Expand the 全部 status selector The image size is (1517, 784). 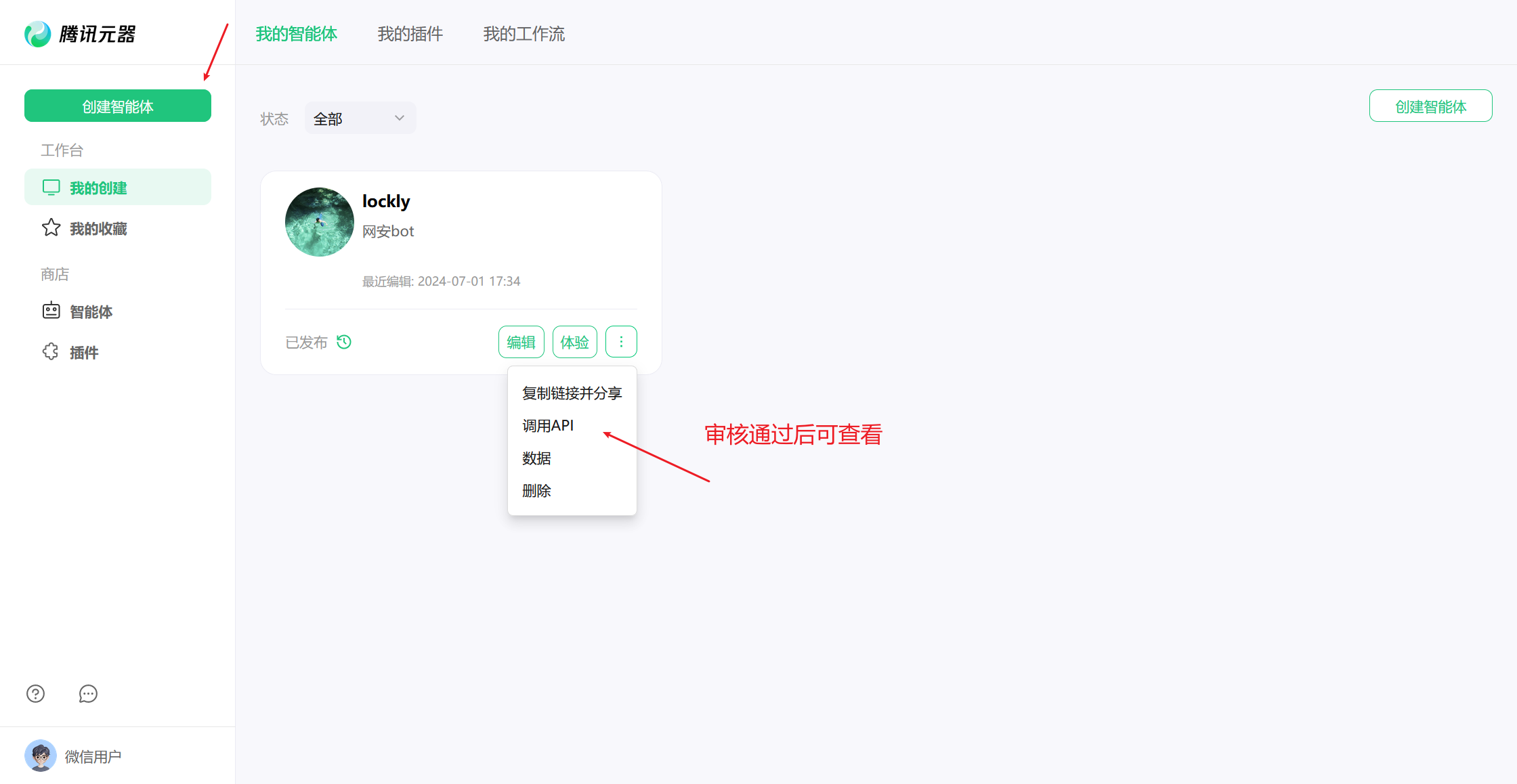point(360,118)
